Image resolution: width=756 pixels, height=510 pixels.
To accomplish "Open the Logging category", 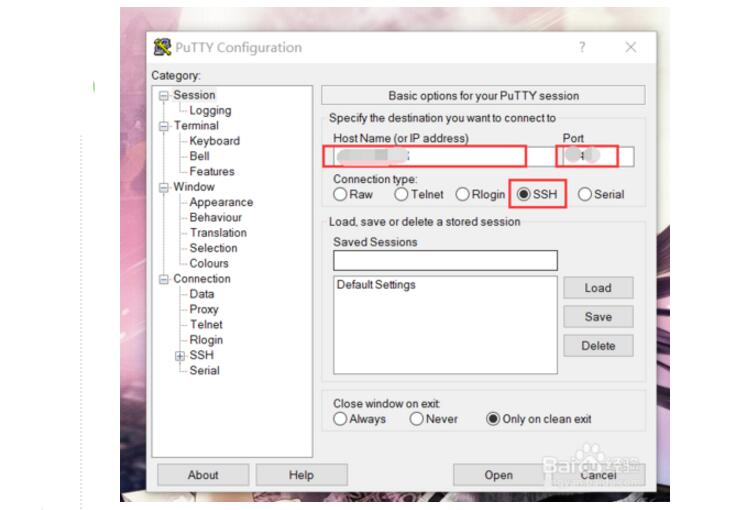I will pyautogui.click(x=210, y=110).
